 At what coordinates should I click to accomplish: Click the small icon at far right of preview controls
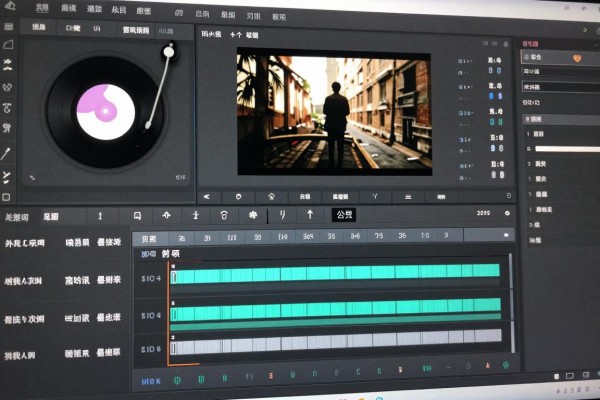(509, 196)
